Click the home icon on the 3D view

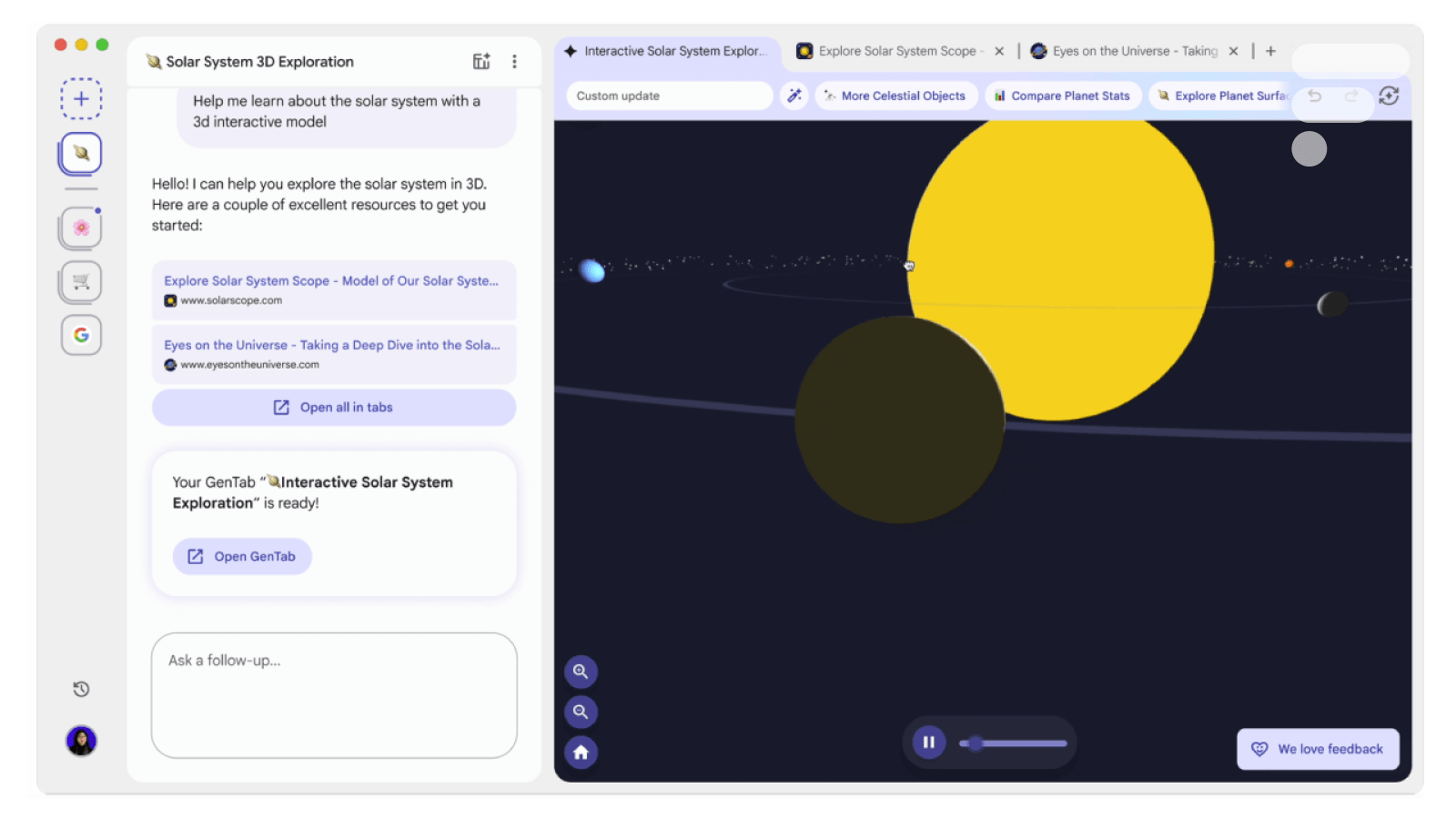pyautogui.click(x=581, y=752)
